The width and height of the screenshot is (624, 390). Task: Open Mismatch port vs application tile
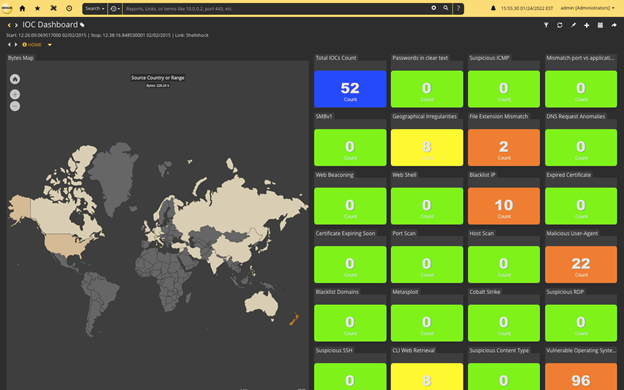581,89
